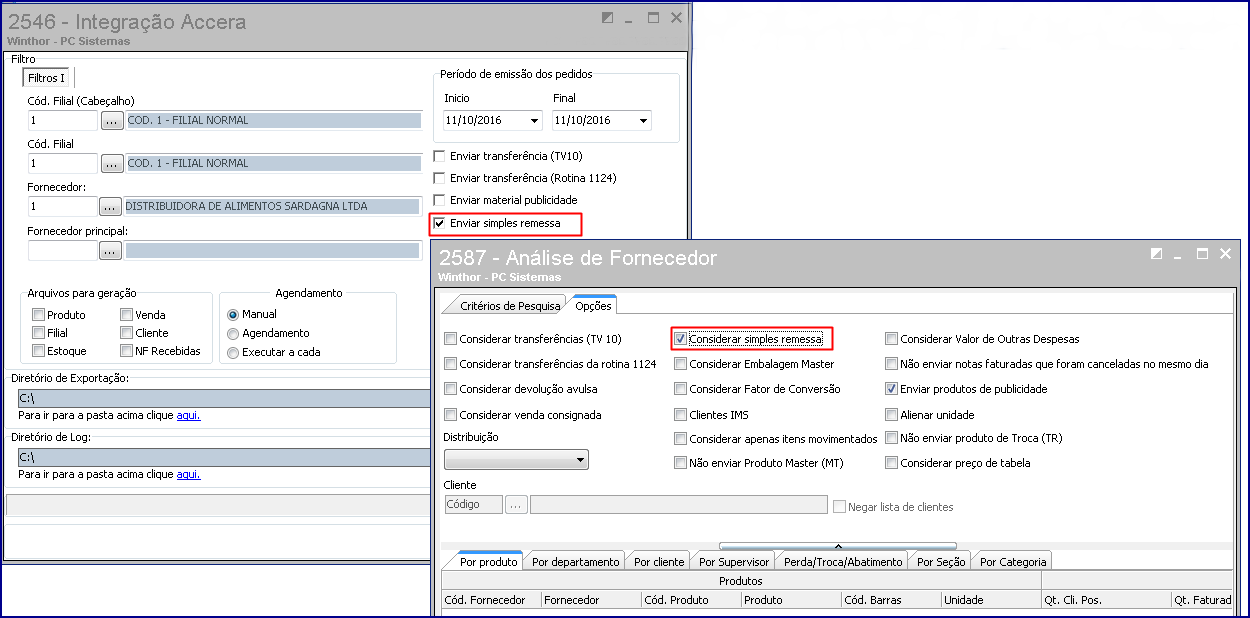Tick Considerar apenas itens movimentados
Viewport: 1250px width, 618px height.
pyautogui.click(x=680, y=438)
